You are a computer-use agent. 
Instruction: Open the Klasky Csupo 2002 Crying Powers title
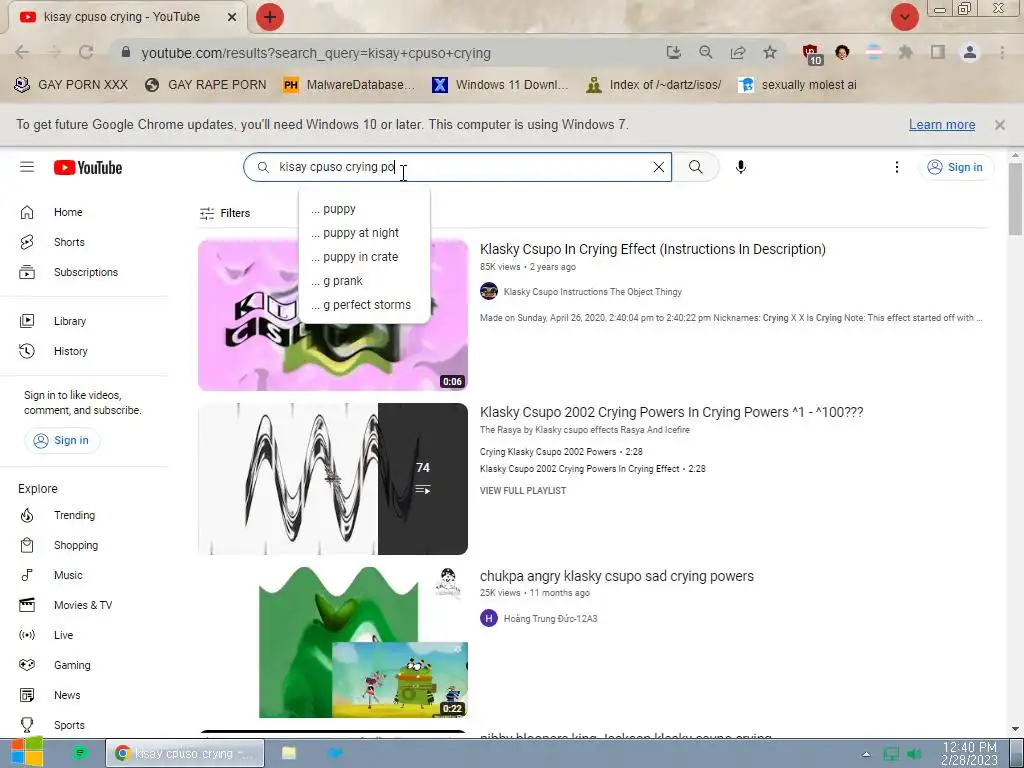(671, 413)
